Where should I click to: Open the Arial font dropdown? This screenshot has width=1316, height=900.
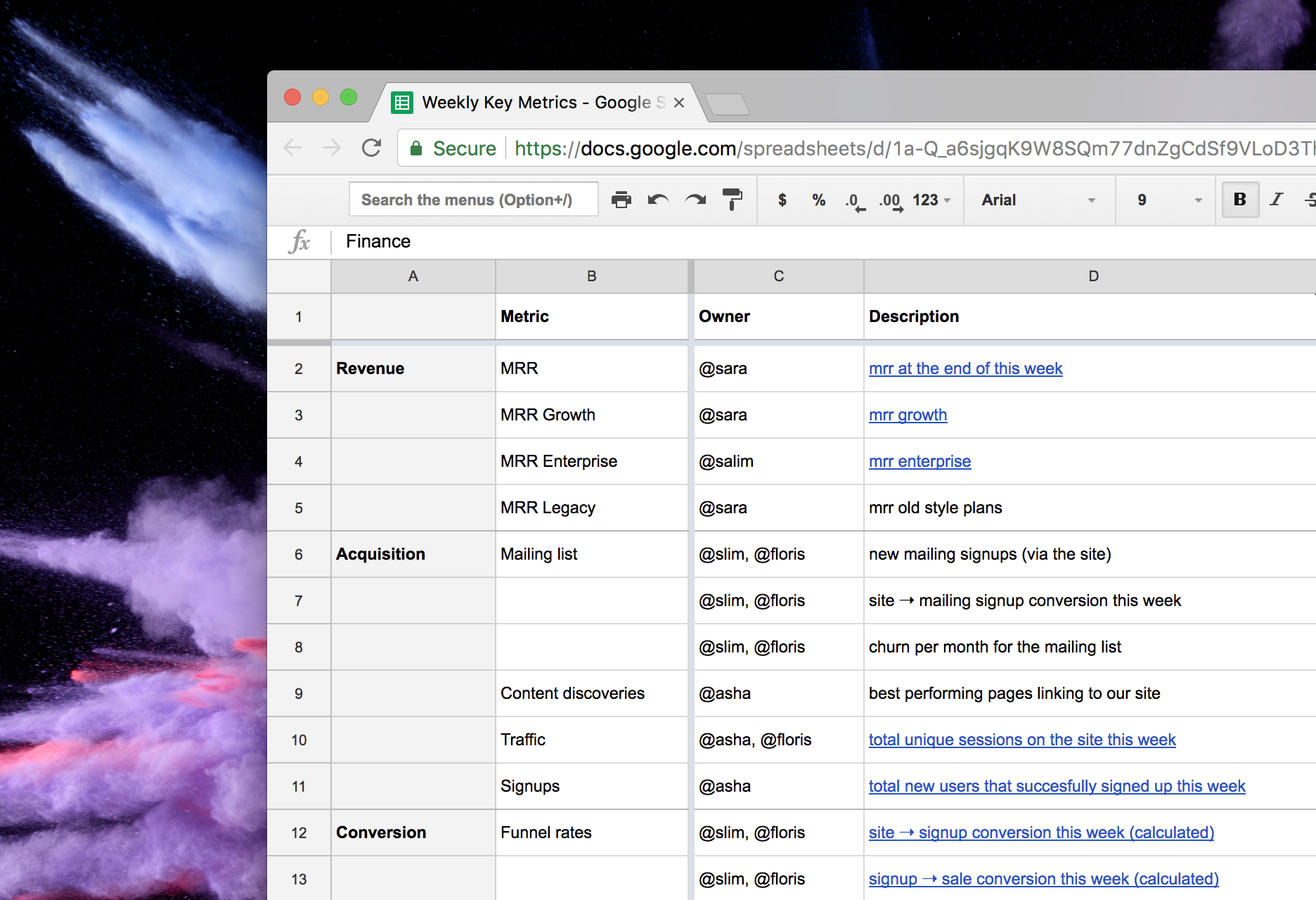(1038, 200)
